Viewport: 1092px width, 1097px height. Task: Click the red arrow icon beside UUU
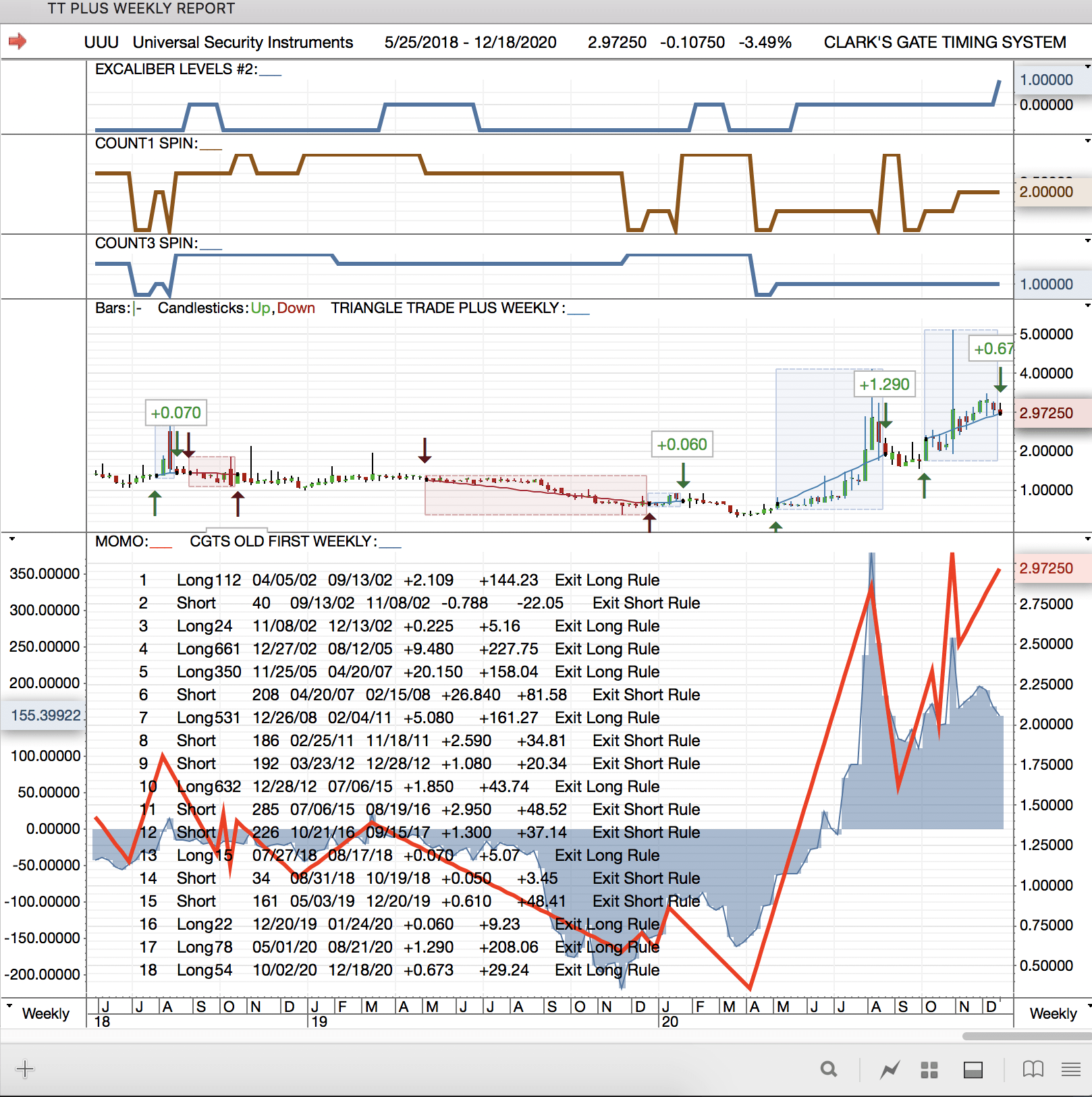coord(18,42)
